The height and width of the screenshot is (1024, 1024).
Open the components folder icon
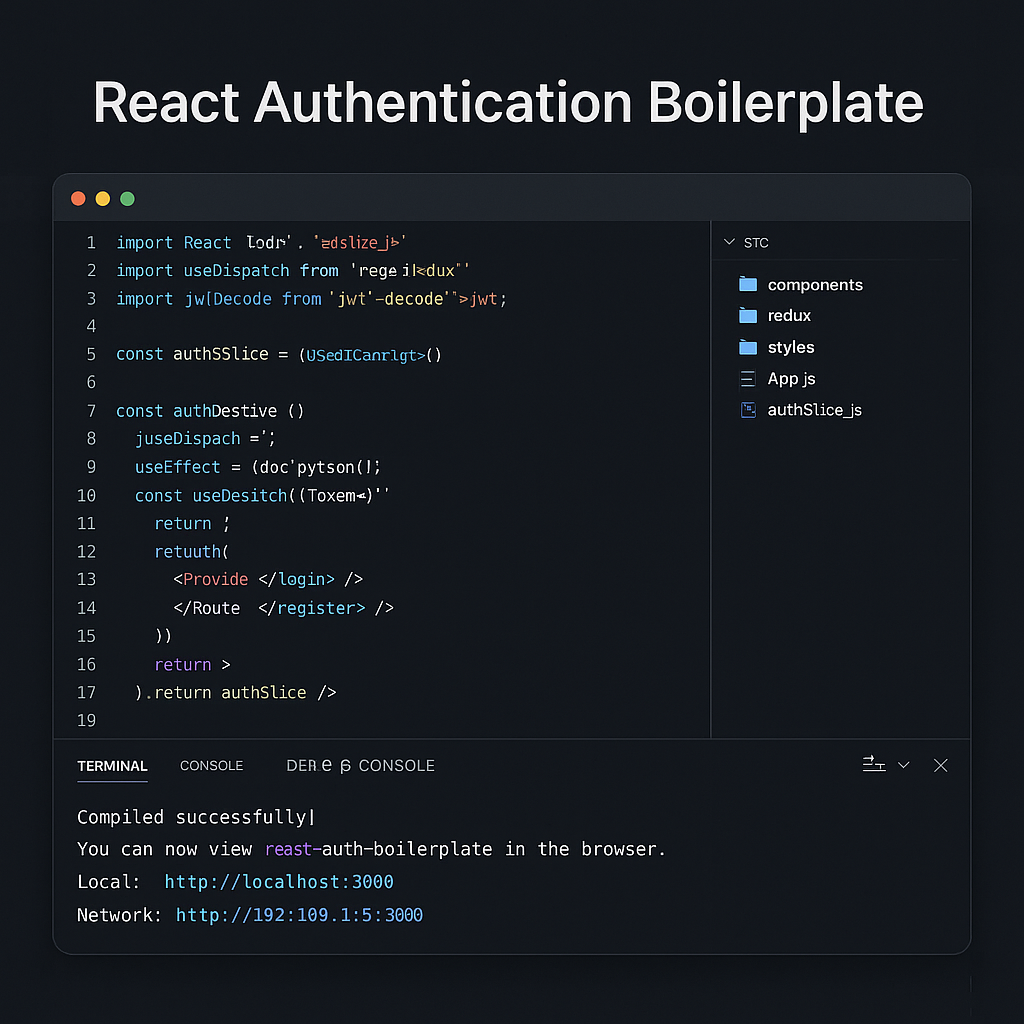tap(749, 284)
